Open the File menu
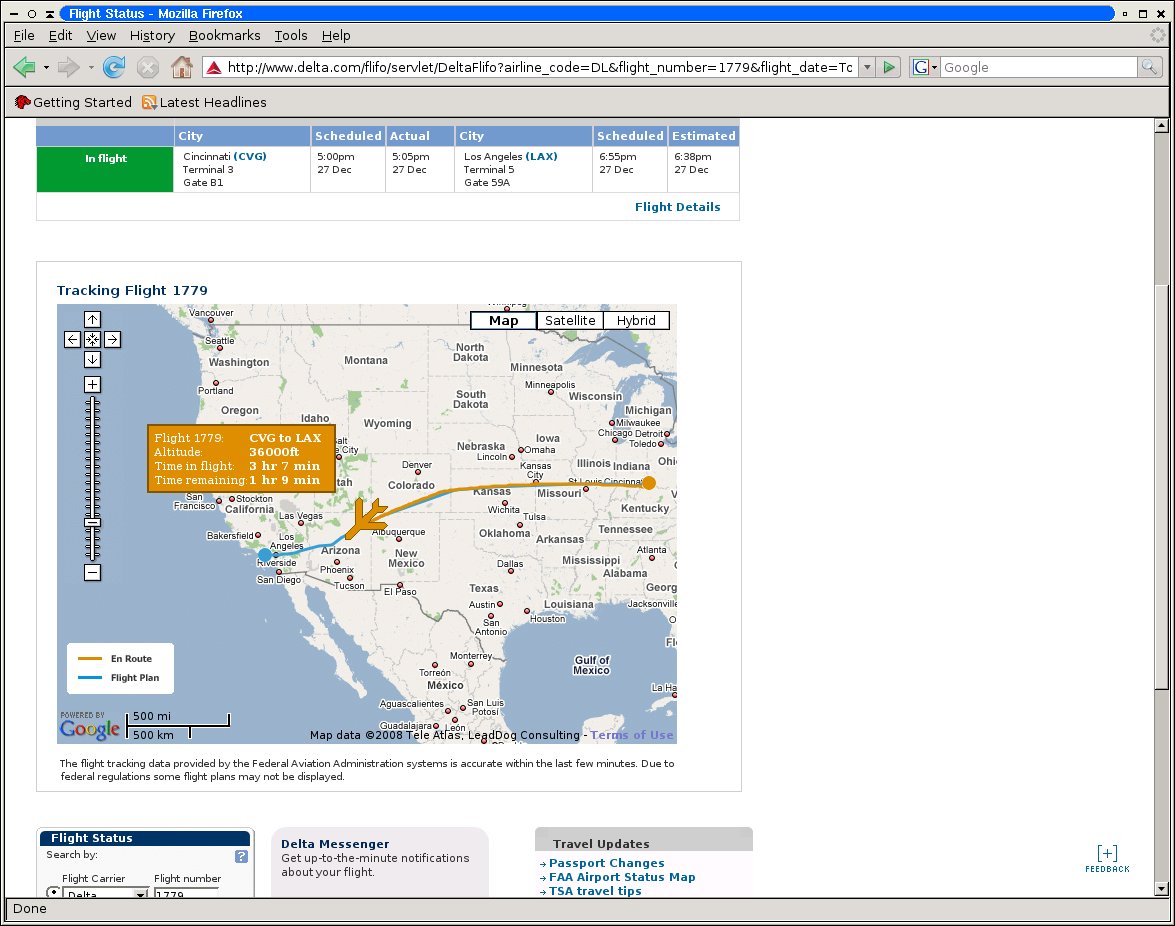This screenshot has height=926, width=1175. (24, 35)
